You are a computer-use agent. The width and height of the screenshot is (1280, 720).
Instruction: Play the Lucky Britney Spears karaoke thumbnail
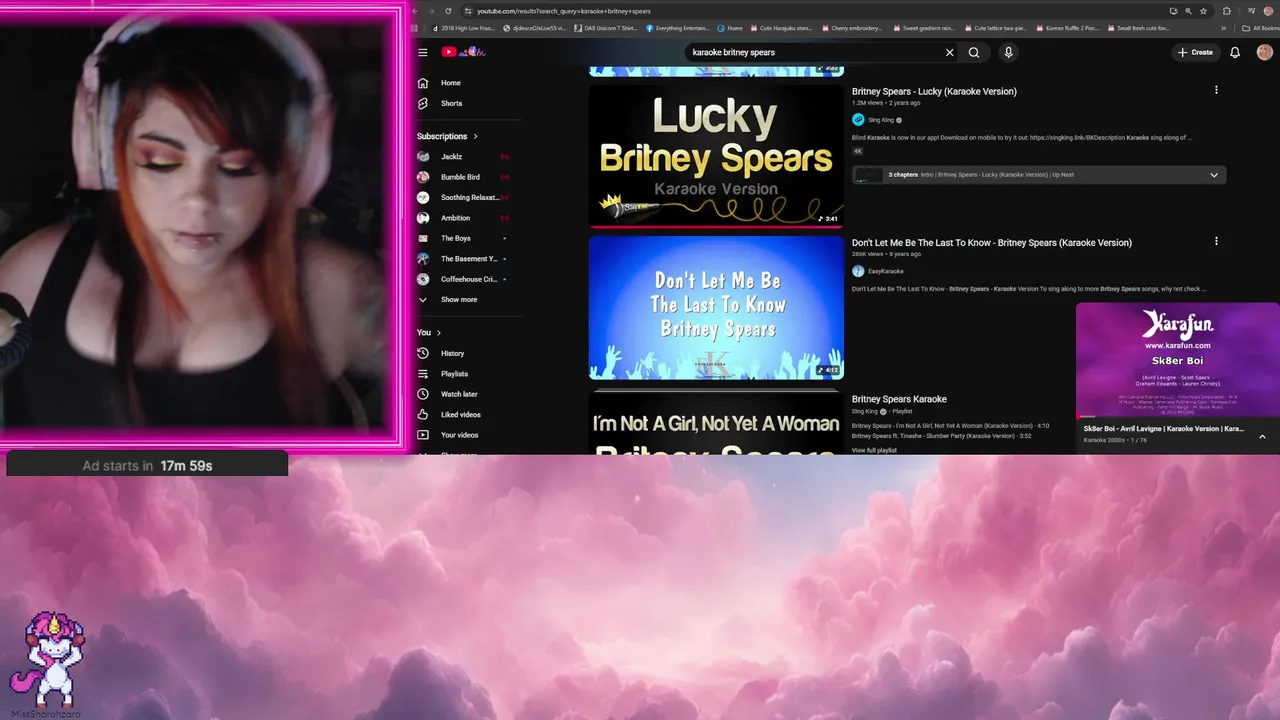(716, 156)
